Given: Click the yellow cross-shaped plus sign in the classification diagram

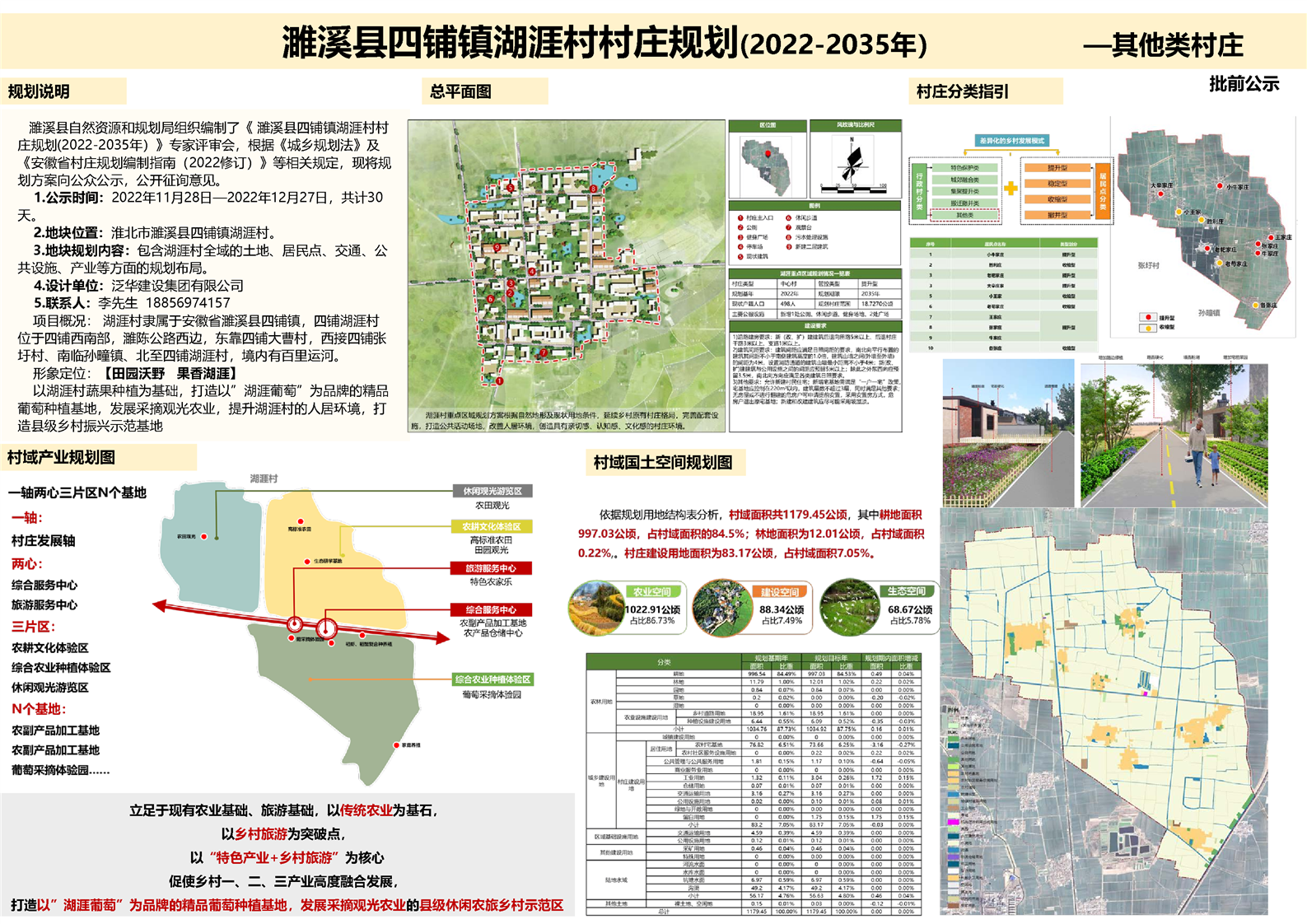Looking at the screenshot, I should click(x=1011, y=189).
